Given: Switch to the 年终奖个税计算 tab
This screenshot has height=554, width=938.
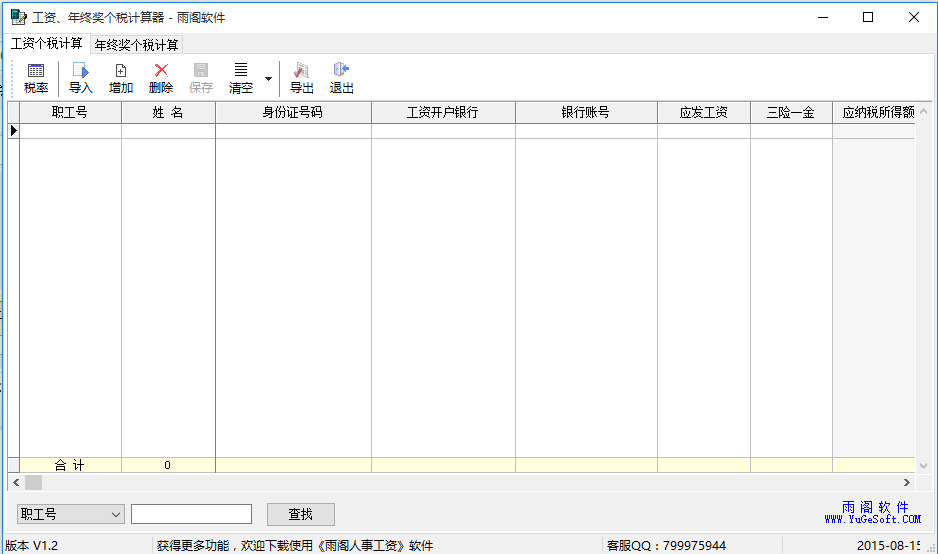Looking at the screenshot, I should (x=137, y=45).
